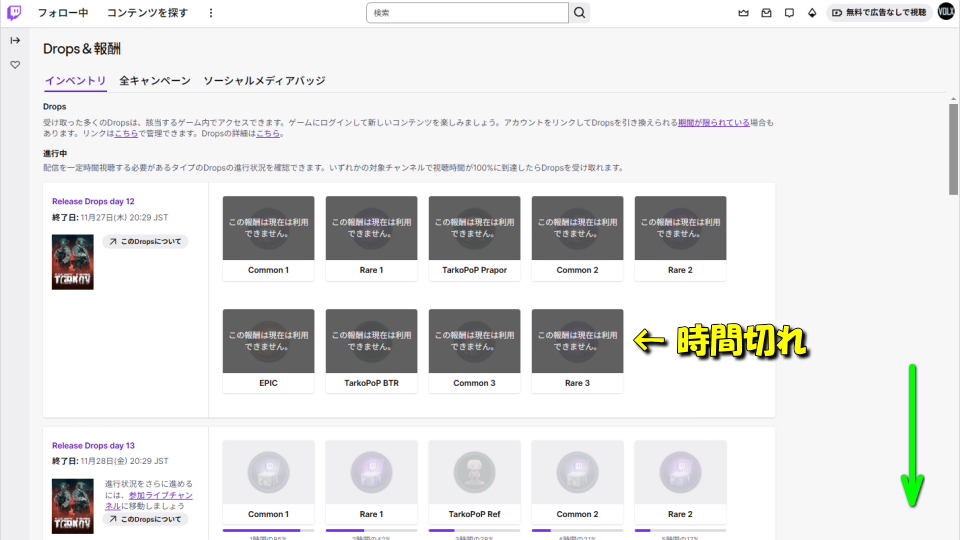
Task: Open followed channels heart icon
Action: [15, 65]
